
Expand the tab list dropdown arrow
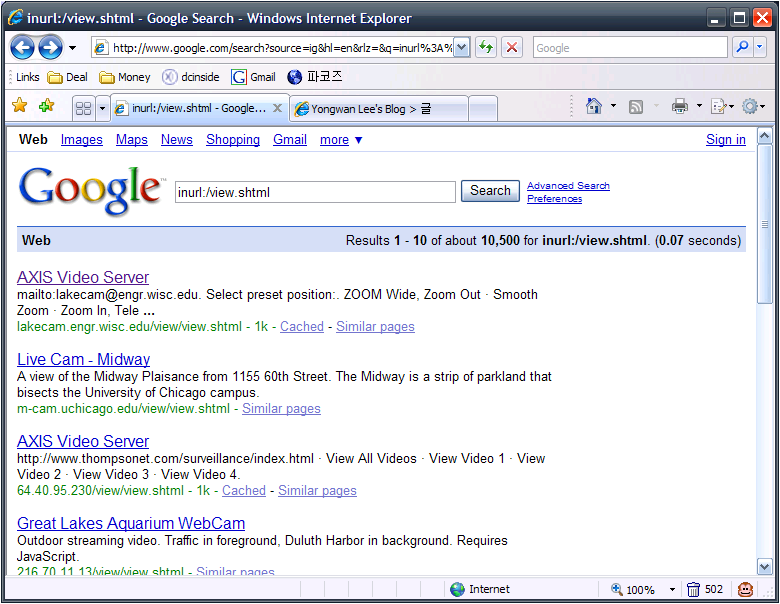pyautogui.click(x=102, y=108)
